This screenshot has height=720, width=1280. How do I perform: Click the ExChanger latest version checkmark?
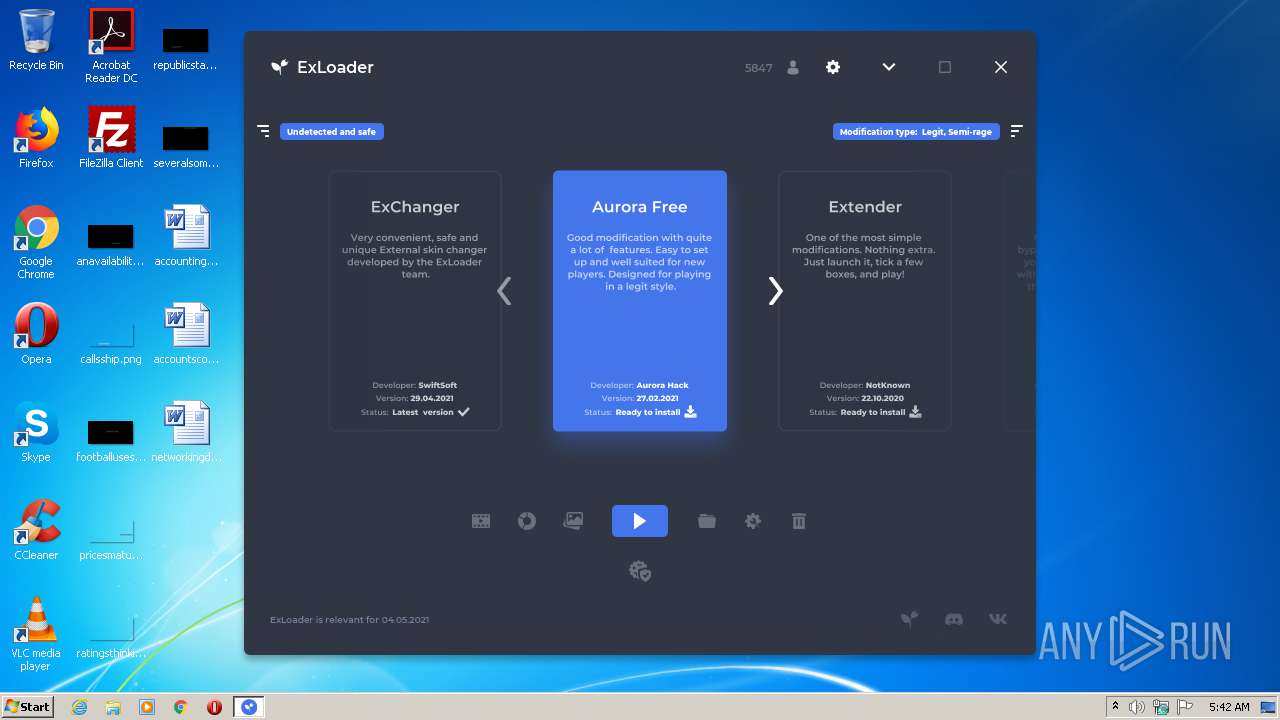[x=463, y=412]
